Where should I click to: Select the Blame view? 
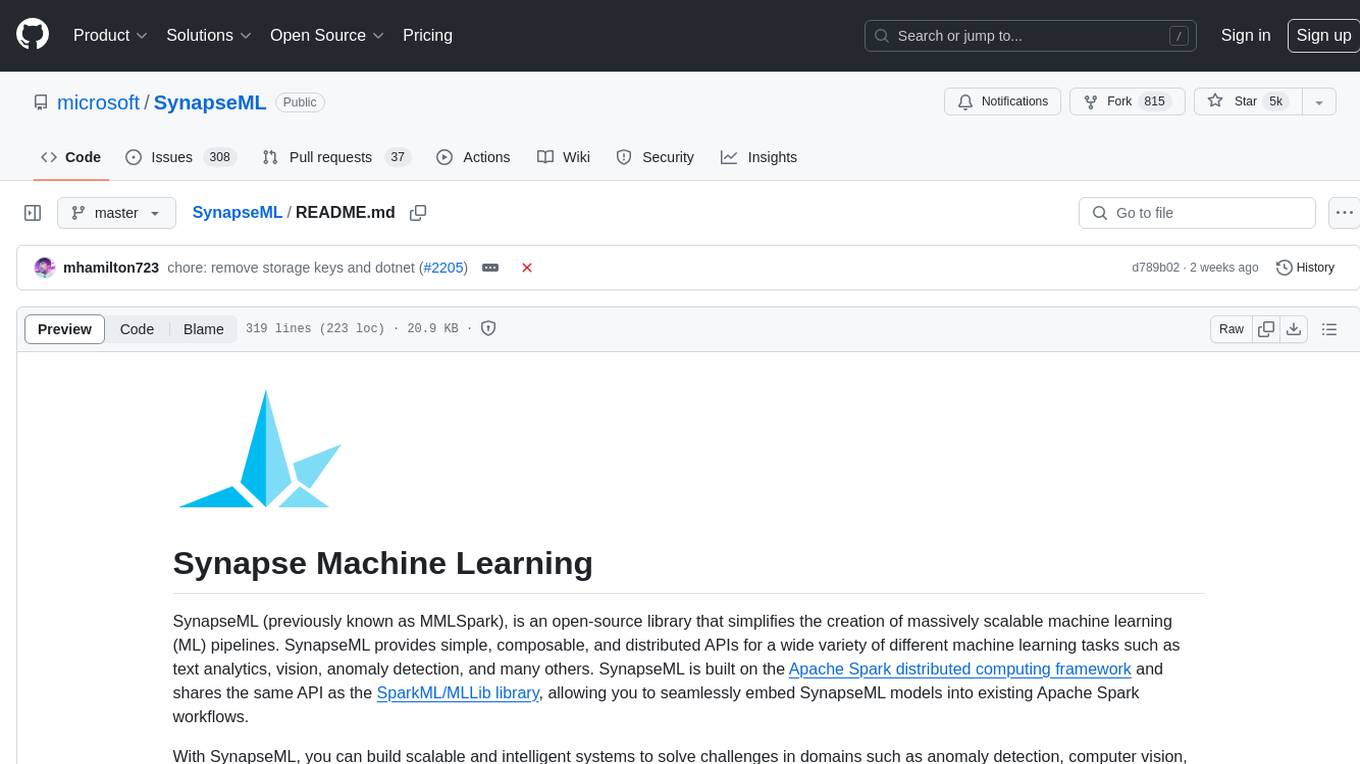[203, 329]
